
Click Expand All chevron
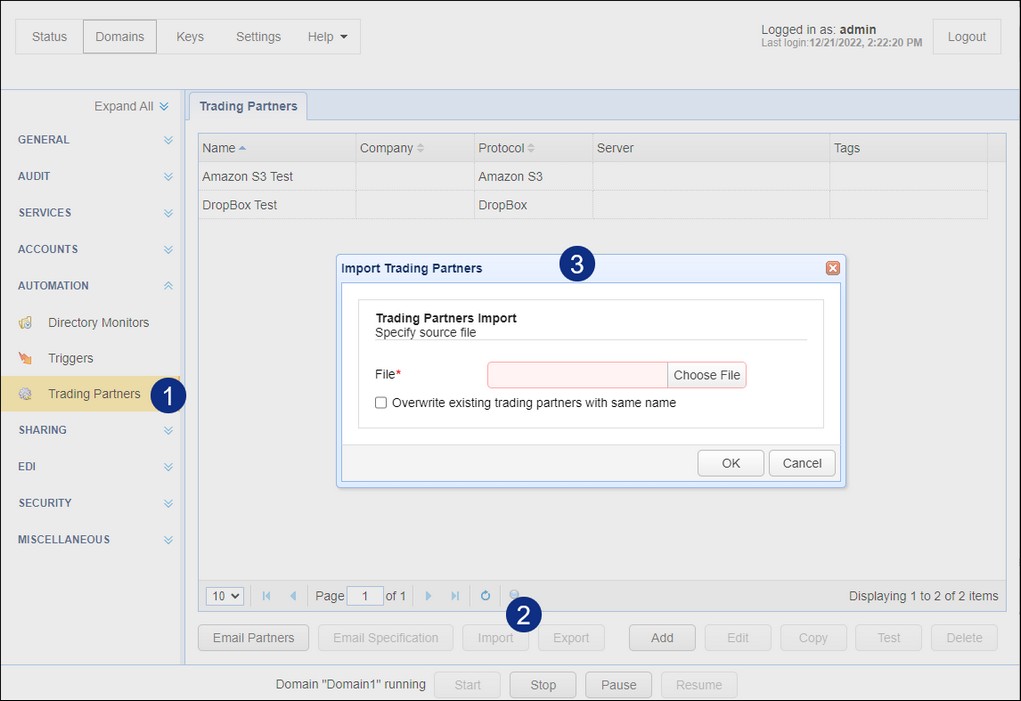tap(163, 106)
